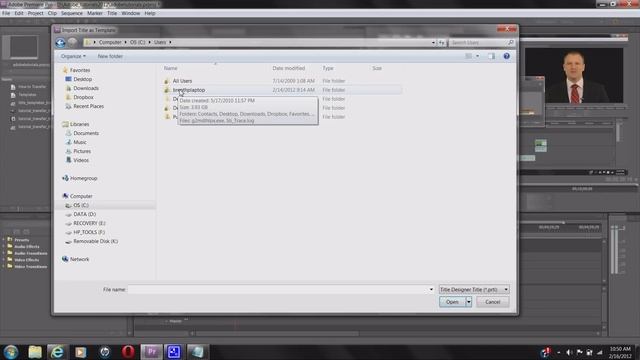The height and width of the screenshot is (360, 640).
Task: Select HP_TOOLS (F:) drive
Action: pyautogui.click(x=89, y=232)
